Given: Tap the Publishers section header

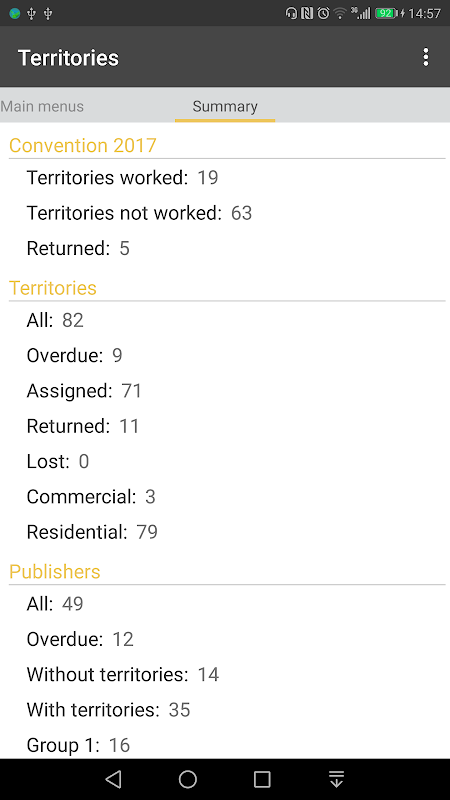Looking at the screenshot, I should (55, 571).
